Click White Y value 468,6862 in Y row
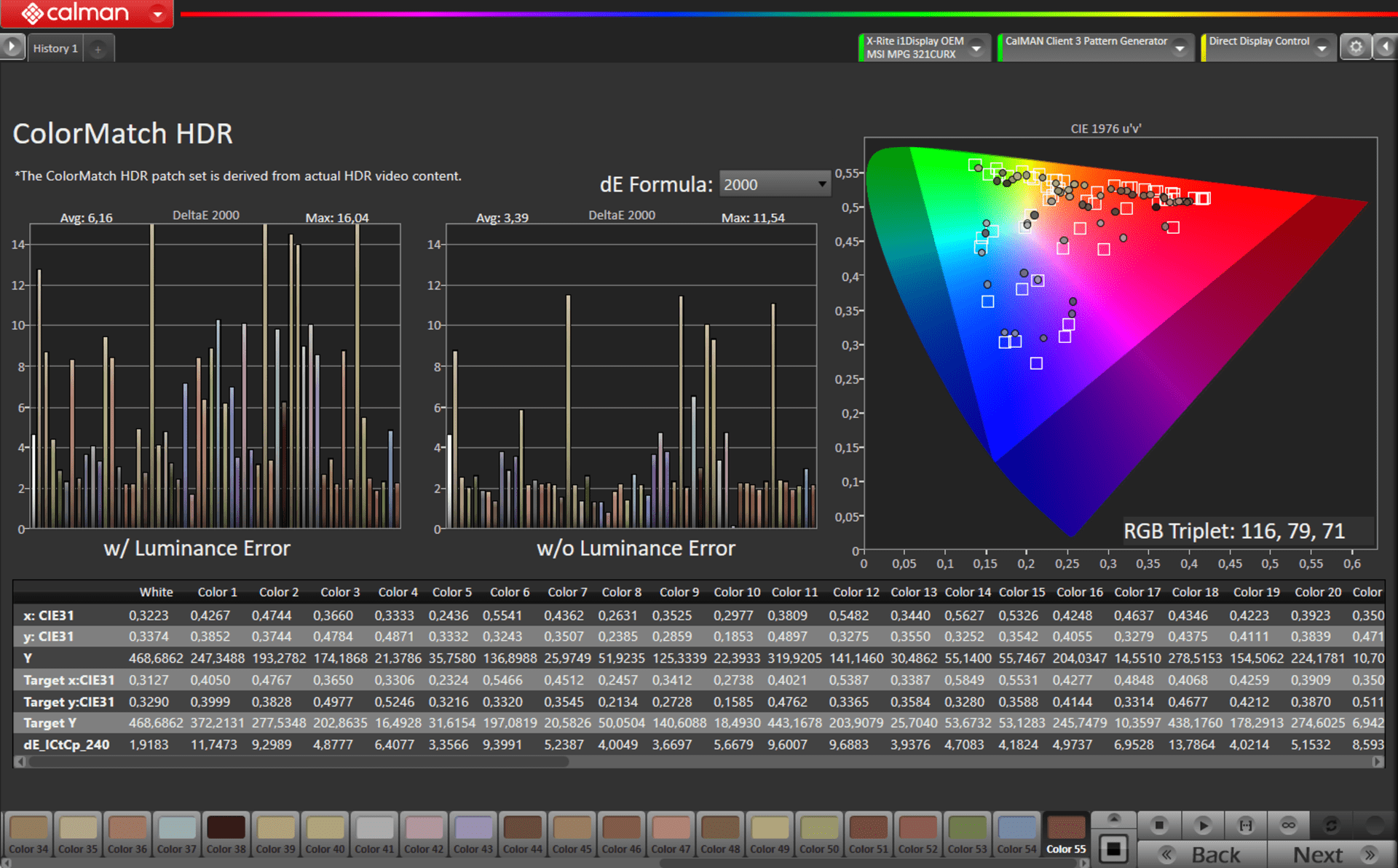Image resolution: width=1398 pixels, height=868 pixels. pos(156,658)
